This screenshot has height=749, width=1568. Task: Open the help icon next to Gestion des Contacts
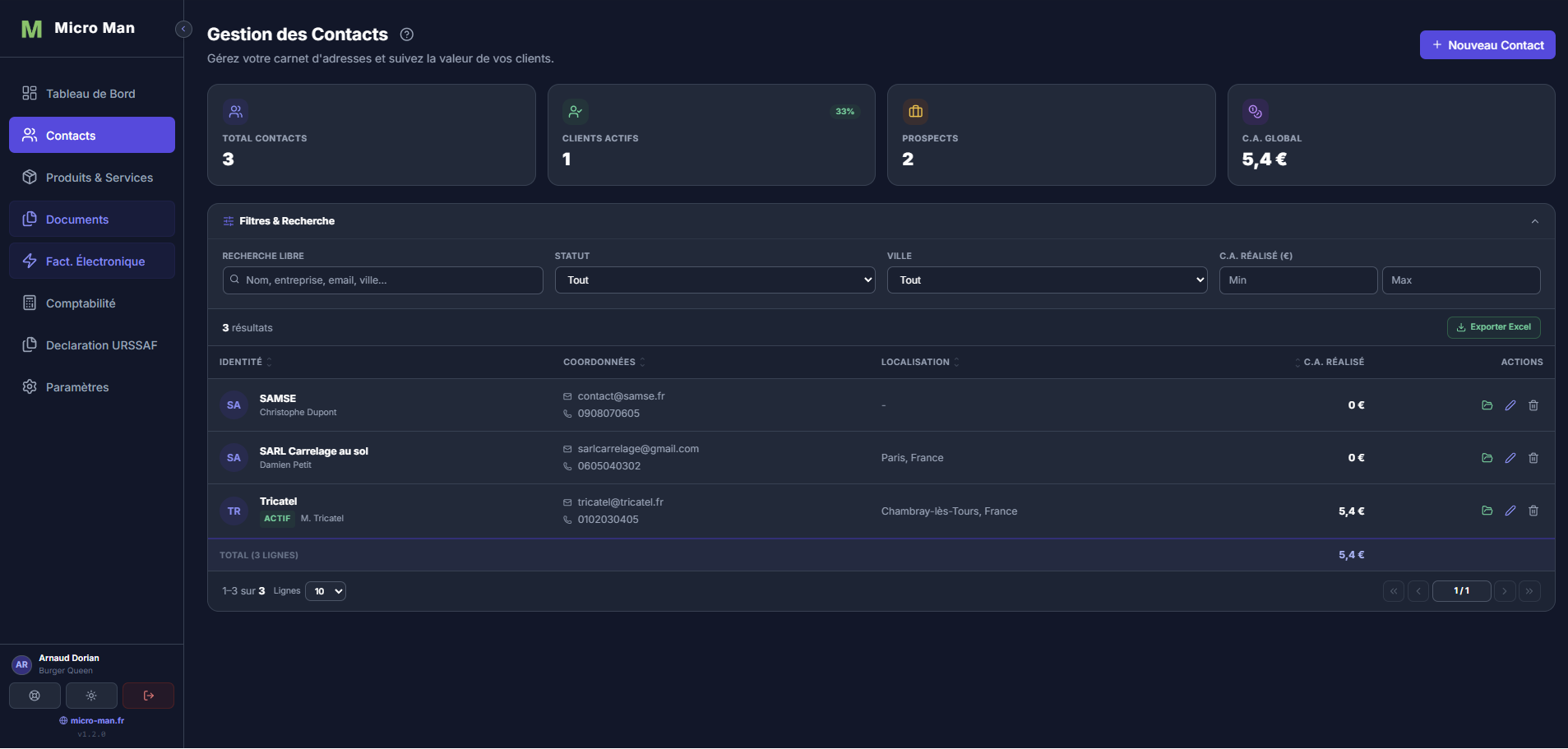click(x=406, y=35)
